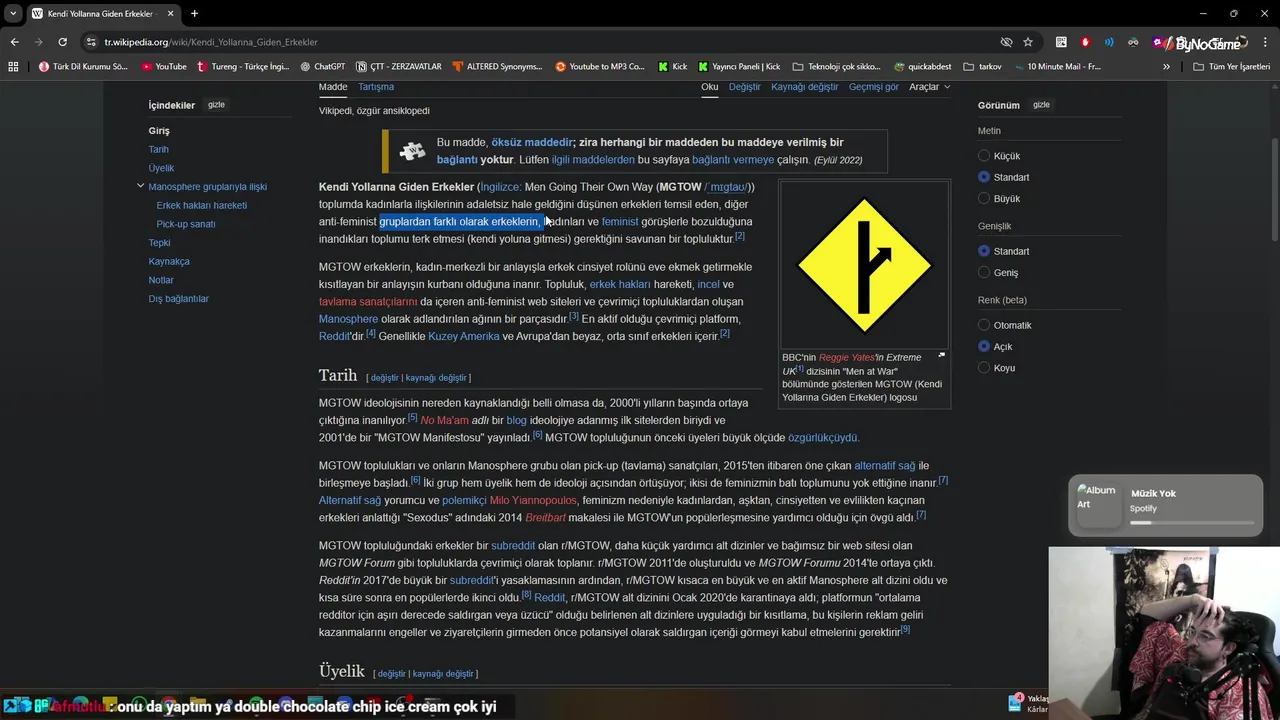Jump to Pick-up sanatı in contents

tap(186, 224)
